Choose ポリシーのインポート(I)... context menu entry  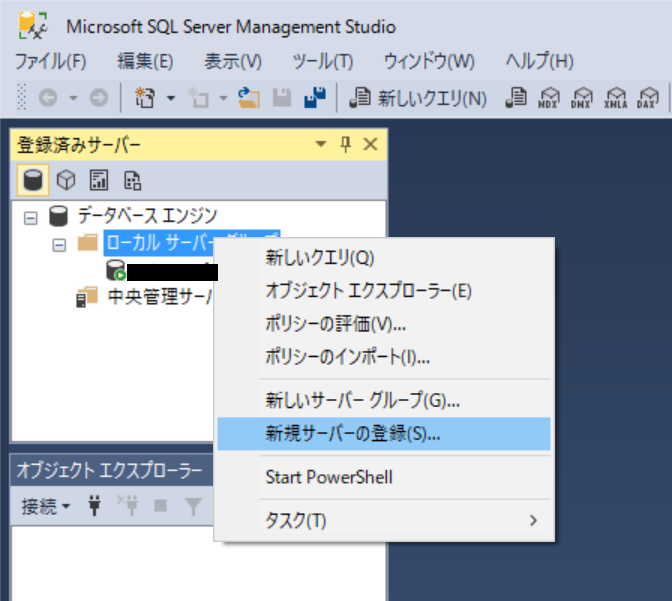pos(384,357)
